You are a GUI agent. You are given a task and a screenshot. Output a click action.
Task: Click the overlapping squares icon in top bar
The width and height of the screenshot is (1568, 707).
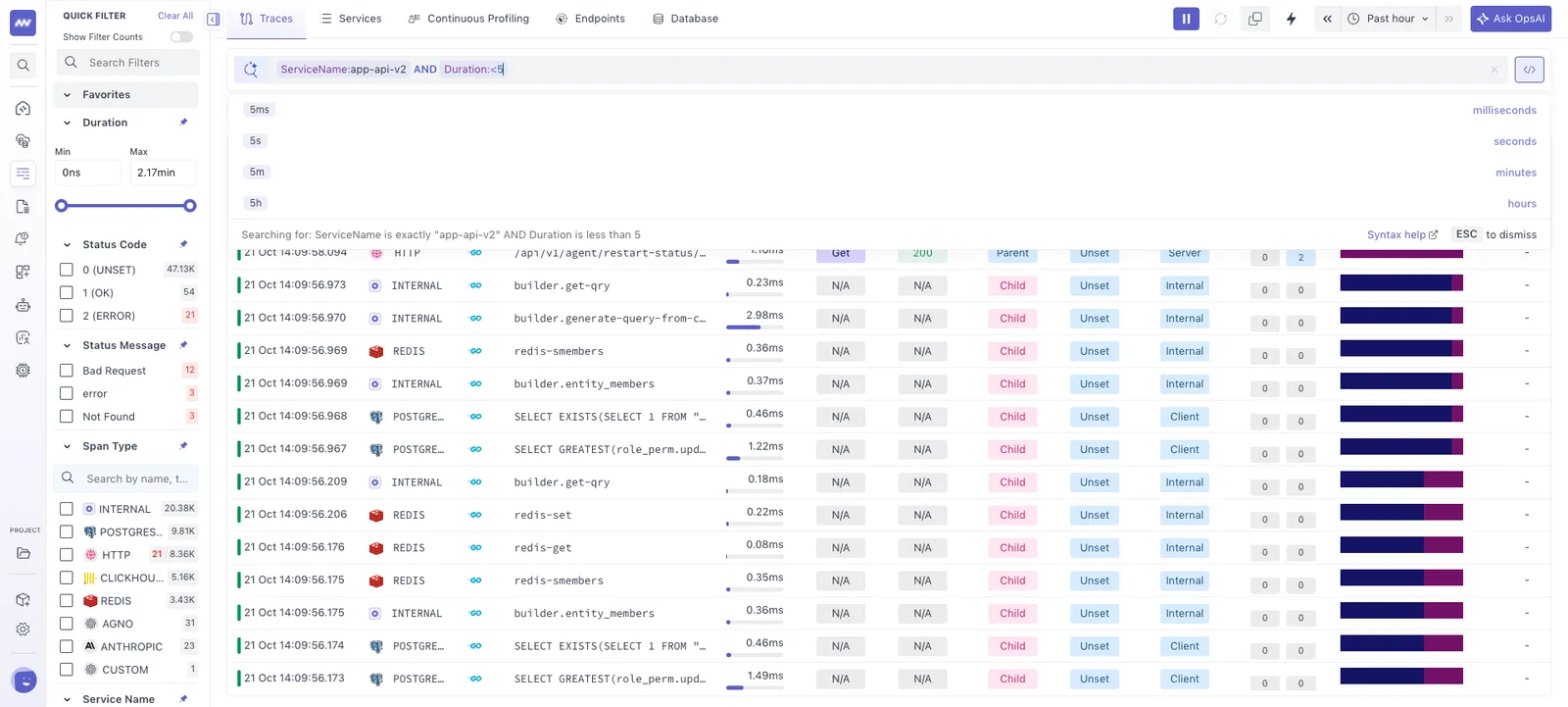[x=1255, y=19]
